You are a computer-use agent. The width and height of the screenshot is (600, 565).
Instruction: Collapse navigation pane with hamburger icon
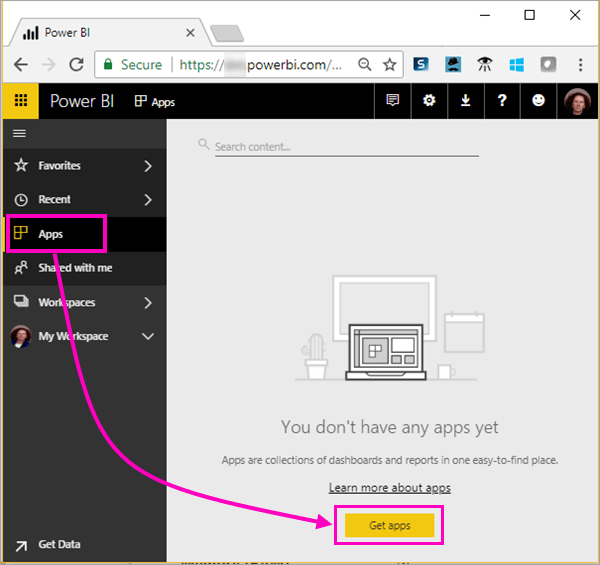click(x=20, y=134)
